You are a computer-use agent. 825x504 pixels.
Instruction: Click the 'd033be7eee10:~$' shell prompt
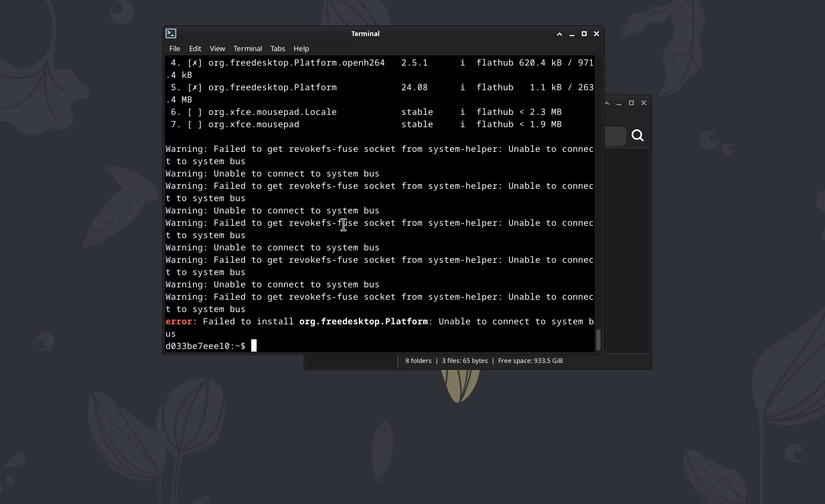tap(205, 346)
